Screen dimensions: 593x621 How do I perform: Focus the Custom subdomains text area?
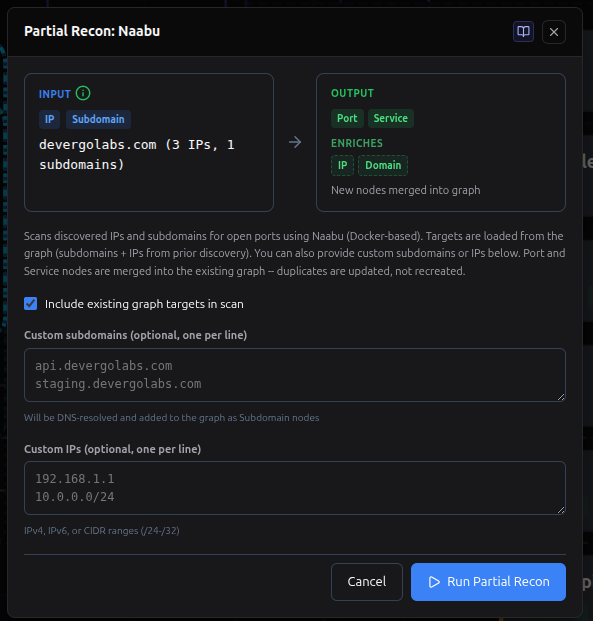[295, 375]
